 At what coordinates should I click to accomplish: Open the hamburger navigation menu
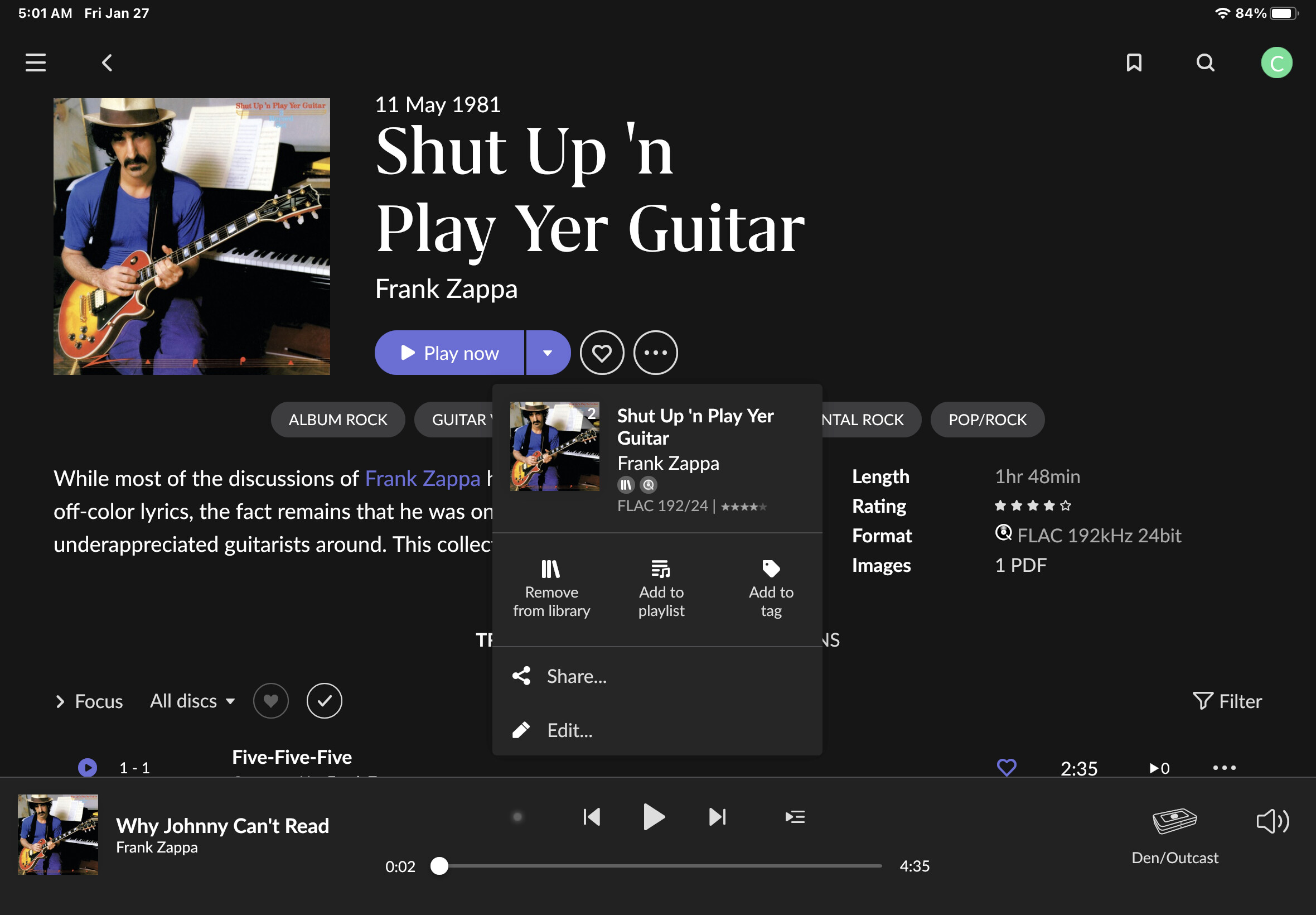36,62
